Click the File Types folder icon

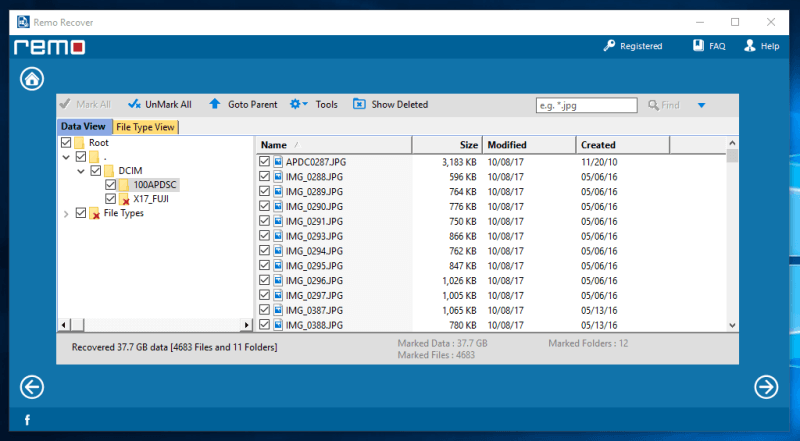pyautogui.click(x=94, y=213)
